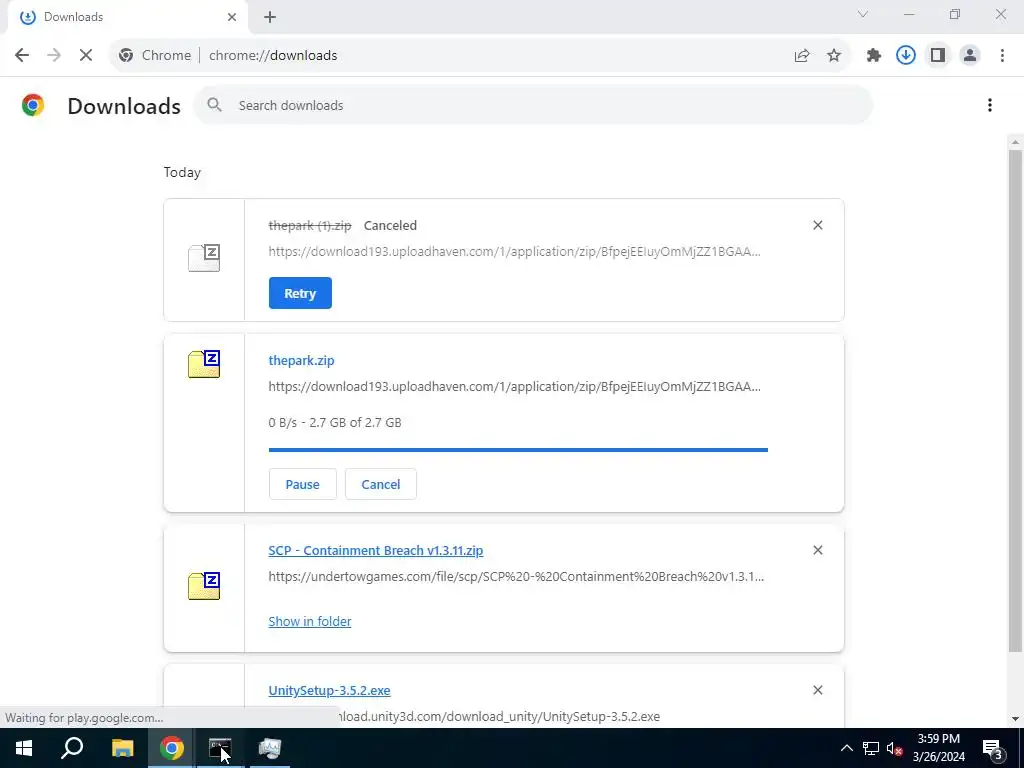
Task: Click the Chrome site info icon in address bar
Action: click(126, 56)
